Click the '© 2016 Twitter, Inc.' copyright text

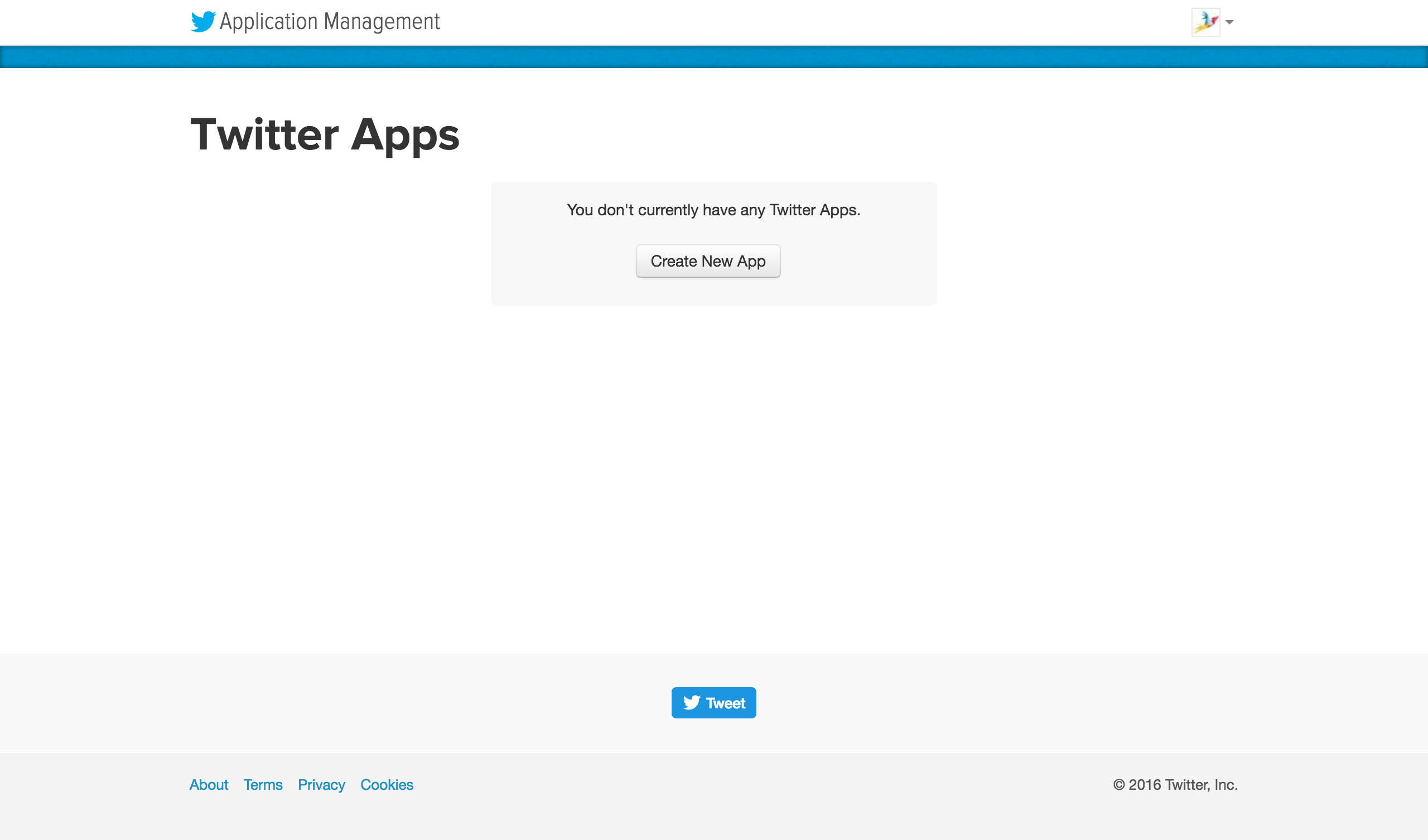click(x=1175, y=784)
